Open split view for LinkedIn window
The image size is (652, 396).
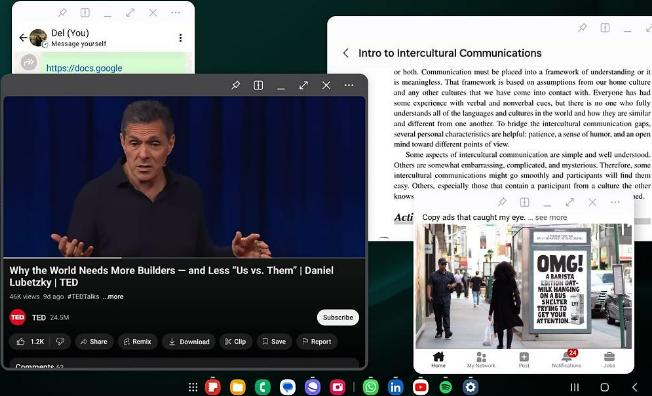pyautogui.click(x=524, y=202)
